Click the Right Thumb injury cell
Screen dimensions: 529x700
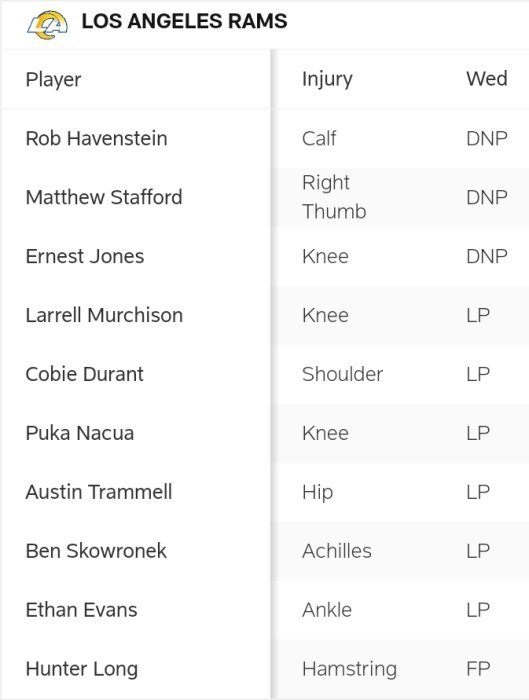click(x=334, y=197)
